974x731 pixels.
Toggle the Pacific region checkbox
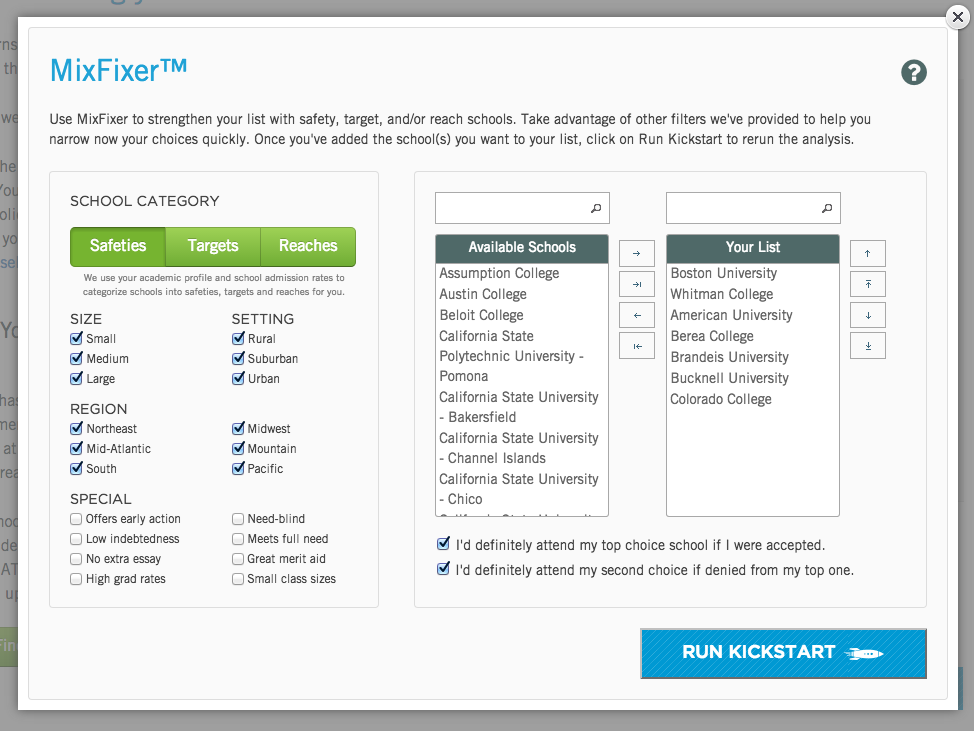[238, 468]
